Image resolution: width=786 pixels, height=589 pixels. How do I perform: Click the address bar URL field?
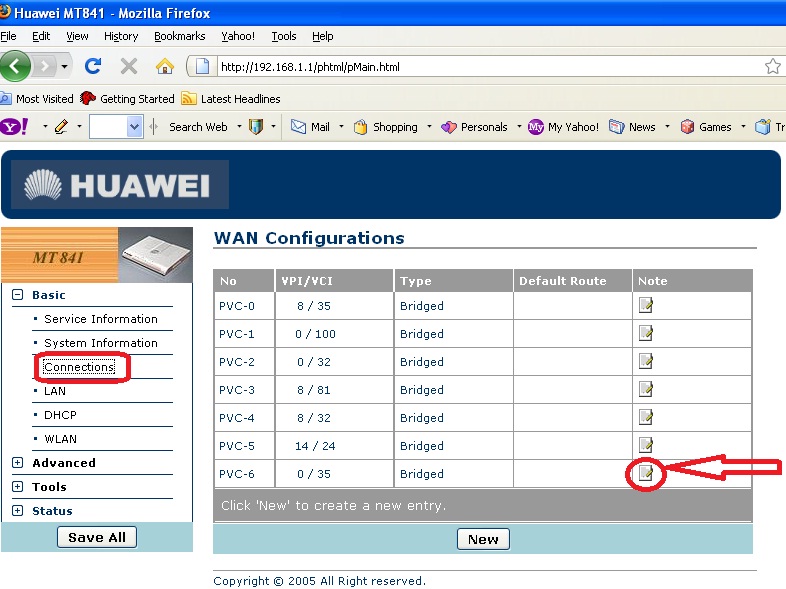coord(489,67)
